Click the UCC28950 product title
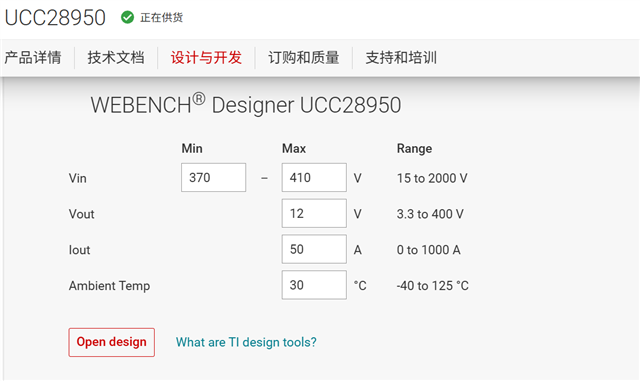 coord(55,18)
